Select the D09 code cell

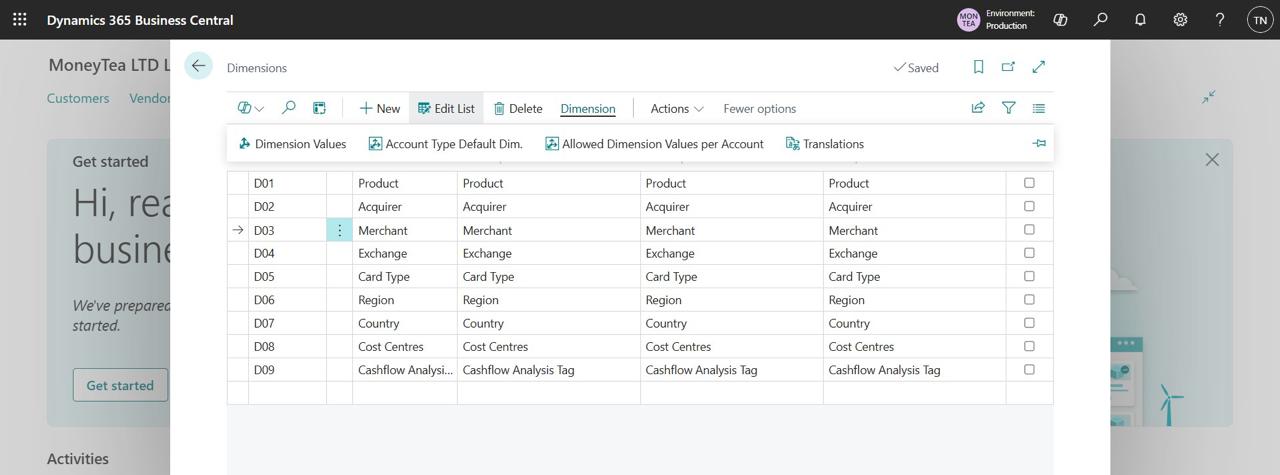tap(287, 370)
